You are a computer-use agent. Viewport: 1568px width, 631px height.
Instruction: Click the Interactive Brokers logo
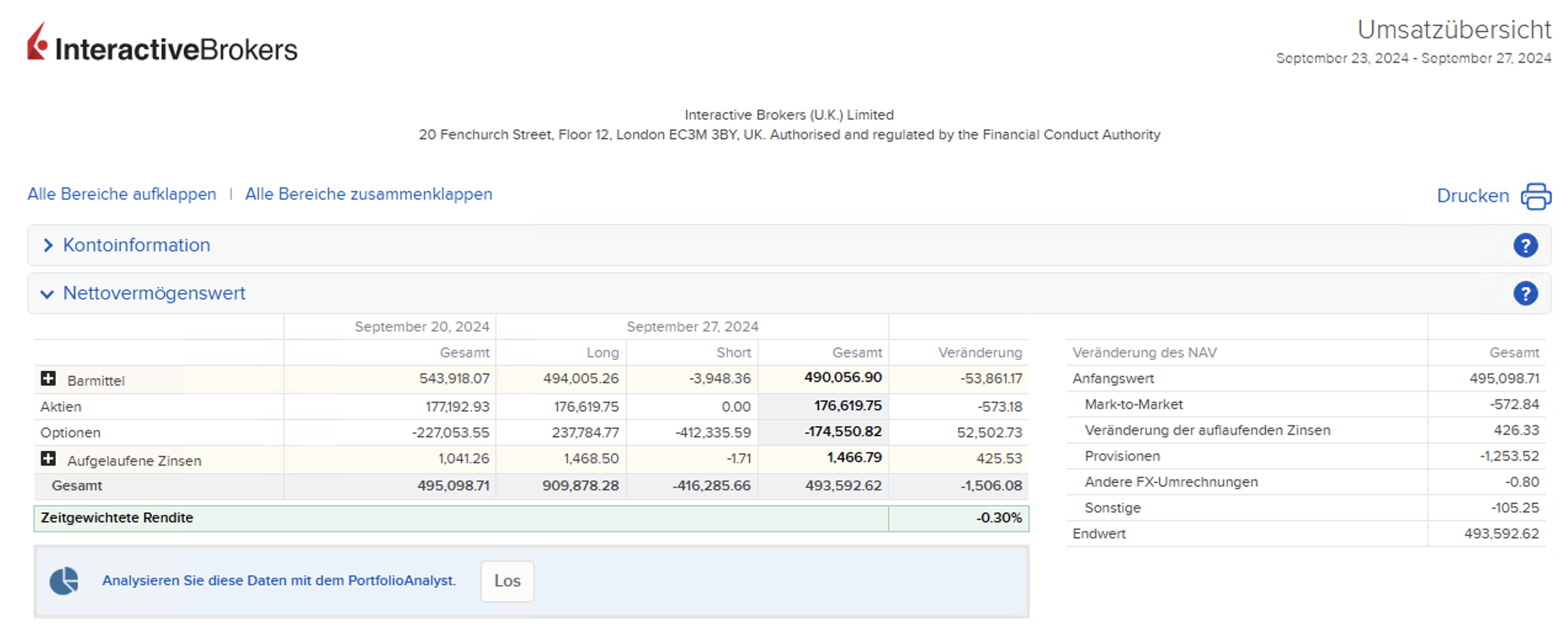tap(162, 43)
